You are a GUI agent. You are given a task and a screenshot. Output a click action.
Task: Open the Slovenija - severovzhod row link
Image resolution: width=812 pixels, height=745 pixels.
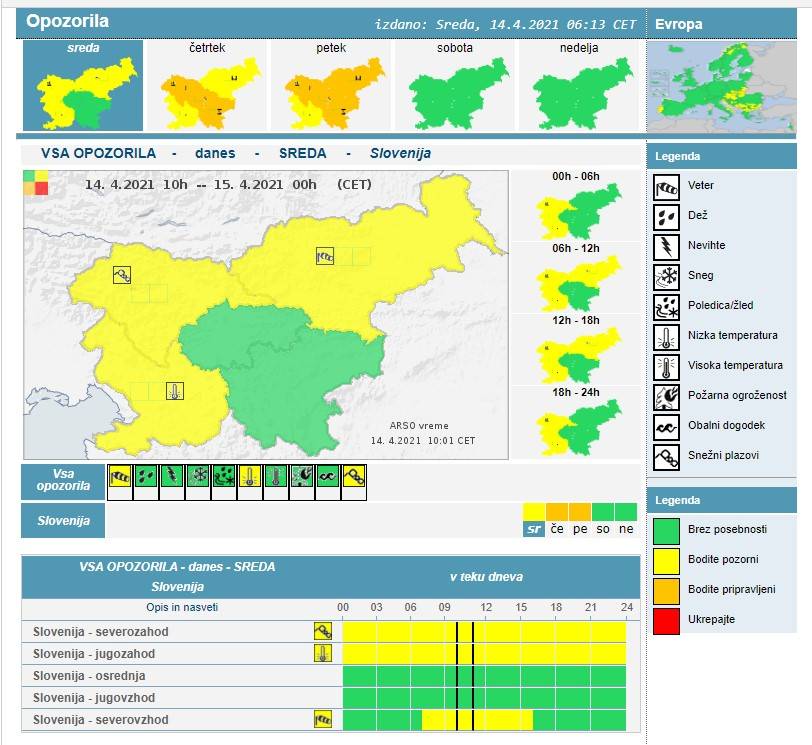[101, 720]
